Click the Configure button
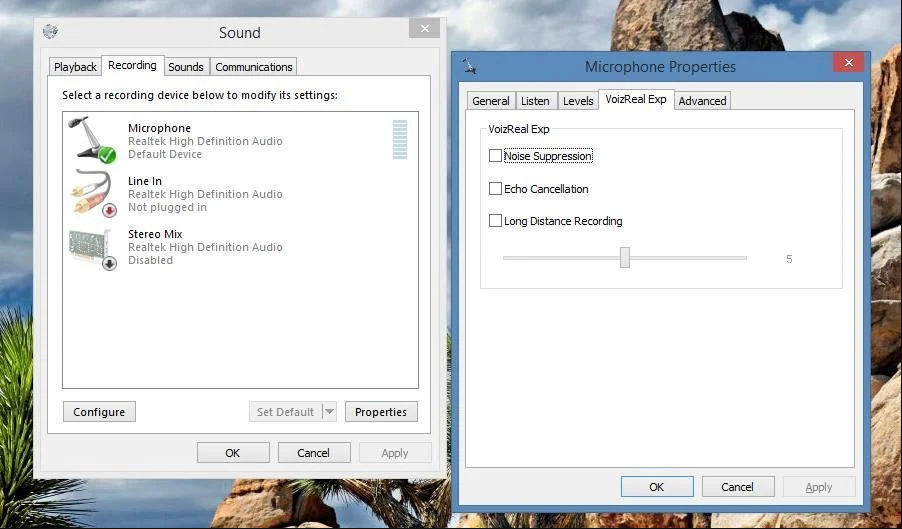Image resolution: width=902 pixels, height=529 pixels. (99, 412)
